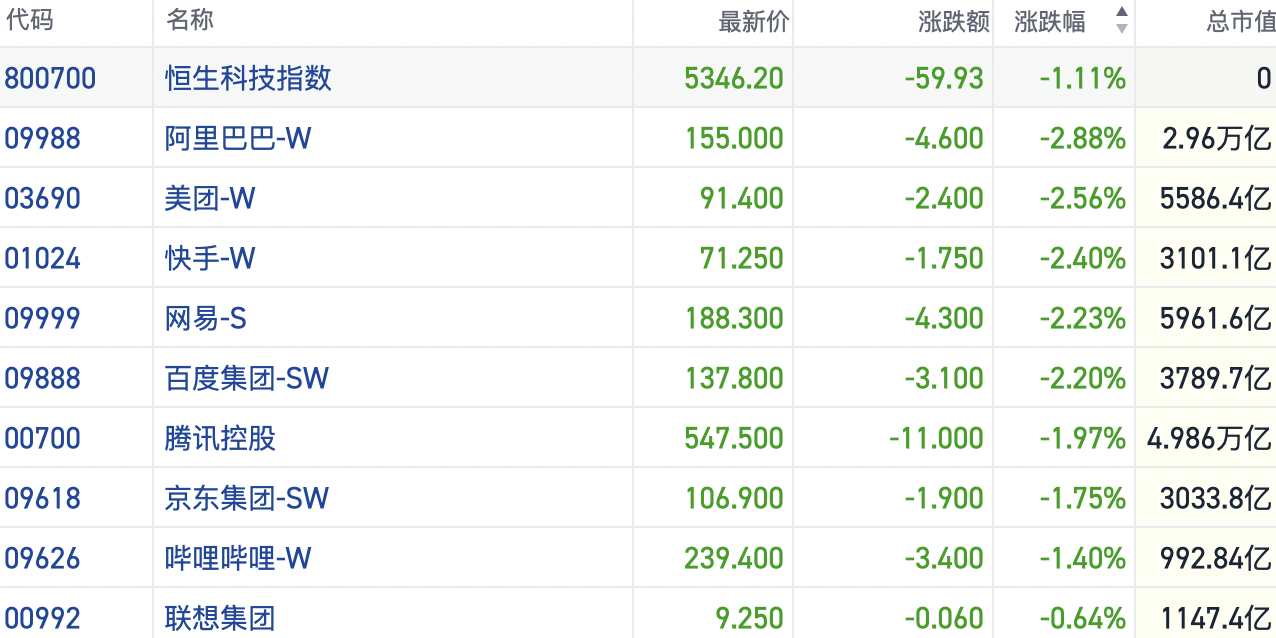Sort by the 涨跌额 column header

(x=953, y=22)
